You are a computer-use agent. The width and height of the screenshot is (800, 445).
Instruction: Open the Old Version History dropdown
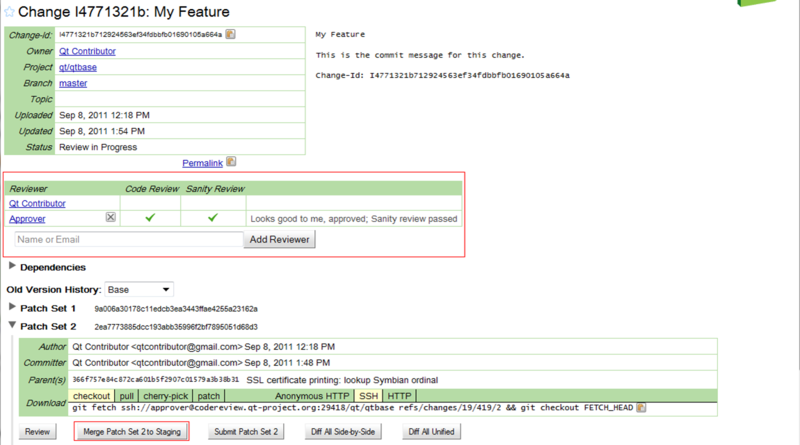tap(139, 288)
